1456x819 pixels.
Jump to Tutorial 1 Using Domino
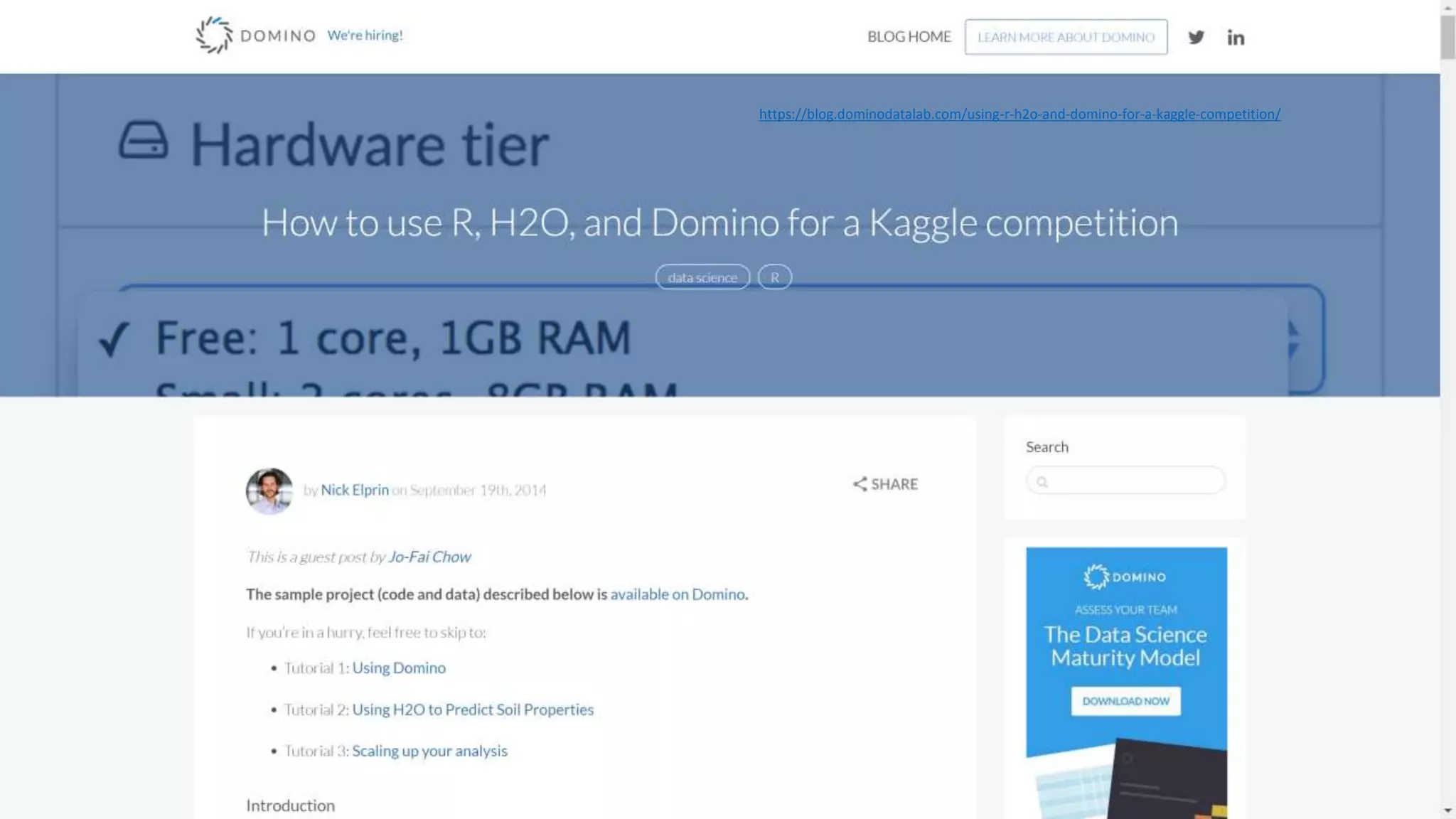pos(399,668)
